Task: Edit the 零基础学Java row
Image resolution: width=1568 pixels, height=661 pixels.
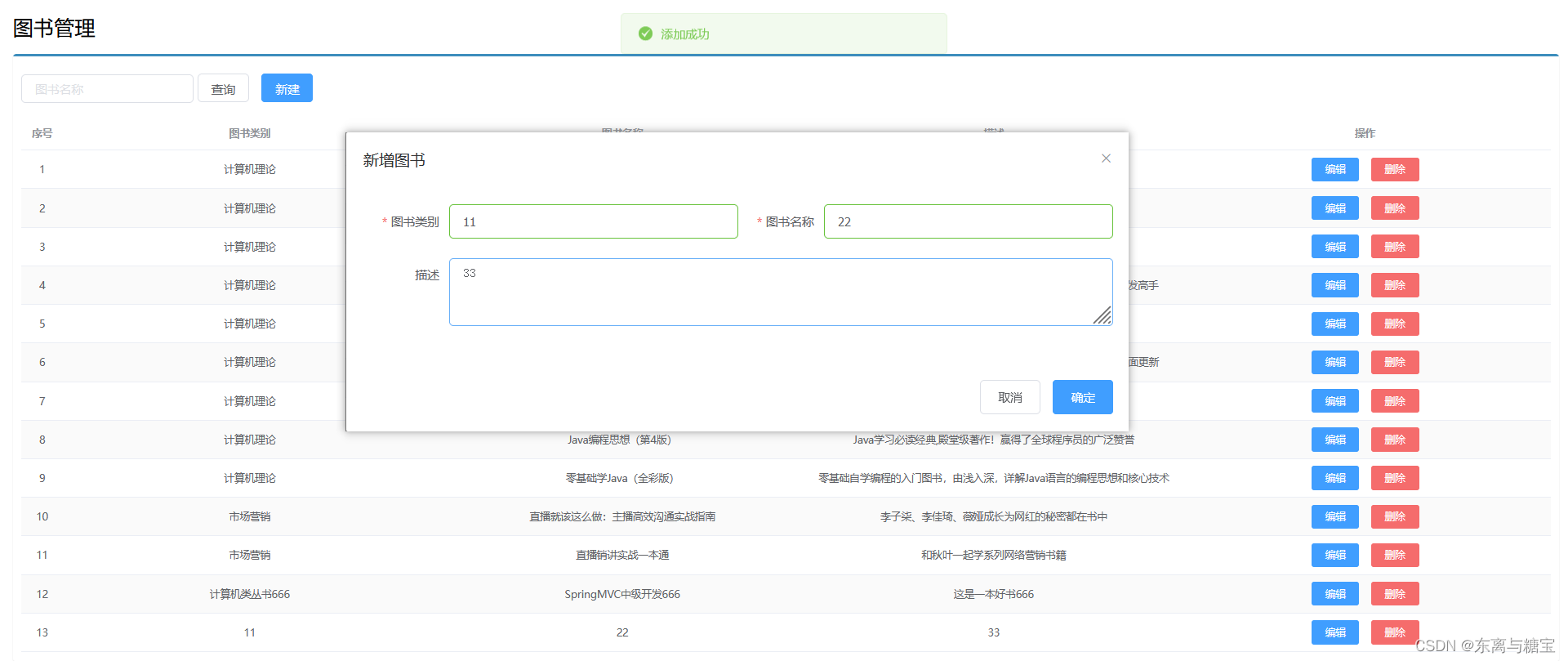Action: click(1335, 478)
